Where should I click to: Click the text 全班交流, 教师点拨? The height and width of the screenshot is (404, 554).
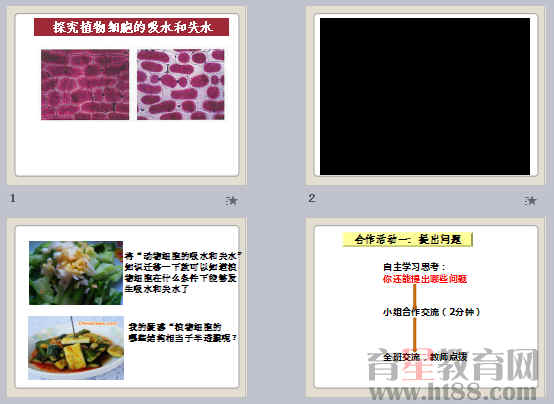[425, 357]
